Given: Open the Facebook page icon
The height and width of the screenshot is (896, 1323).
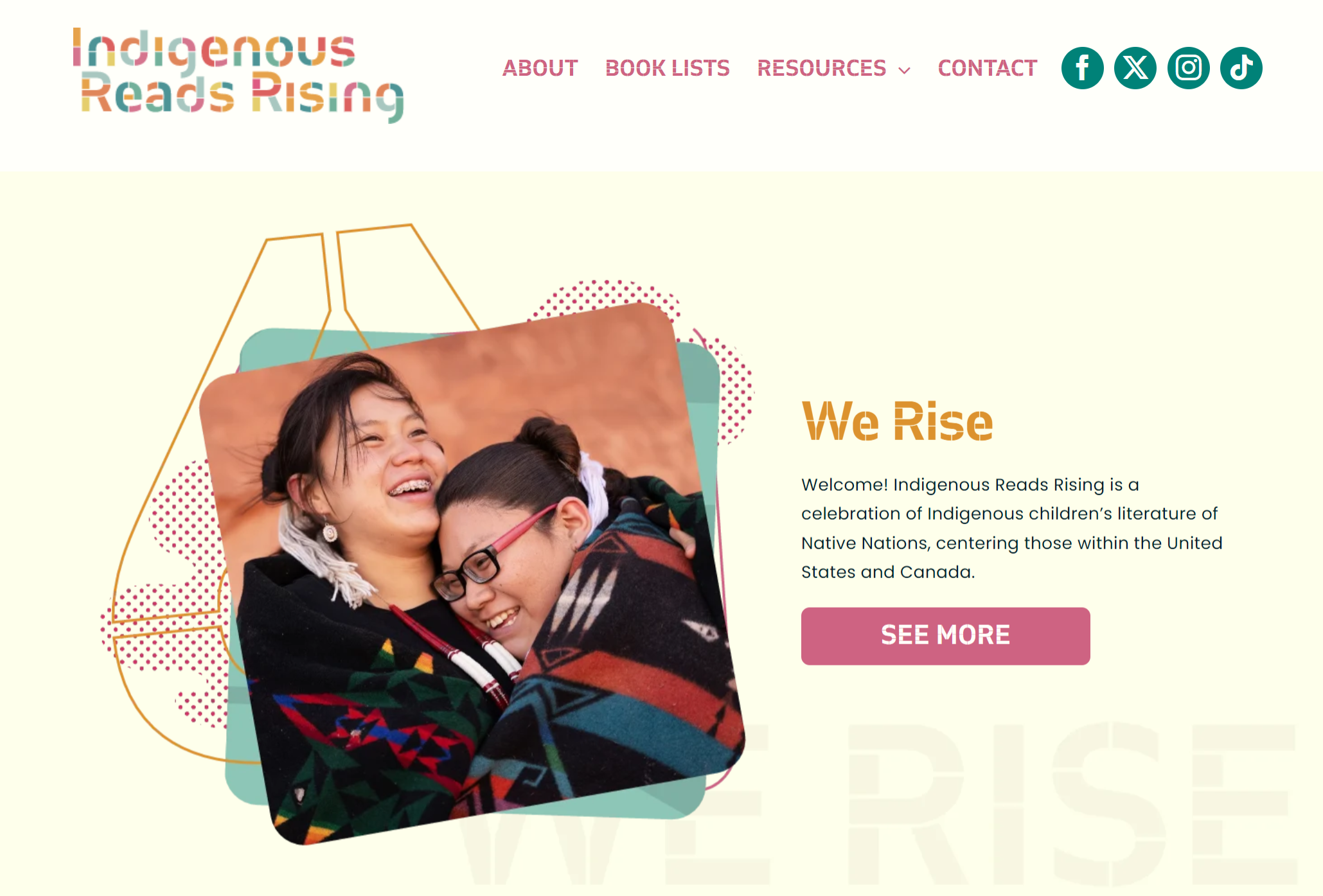Looking at the screenshot, I should point(1082,68).
